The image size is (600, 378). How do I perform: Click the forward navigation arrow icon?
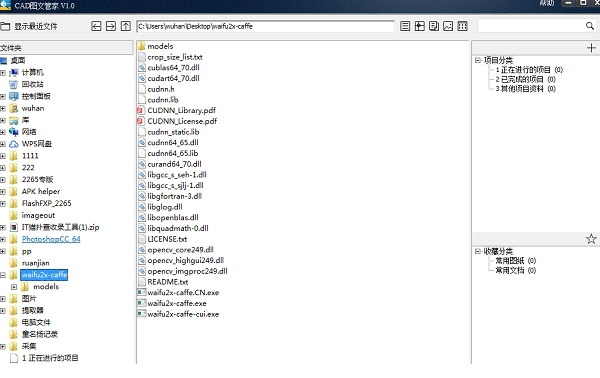[111, 26]
